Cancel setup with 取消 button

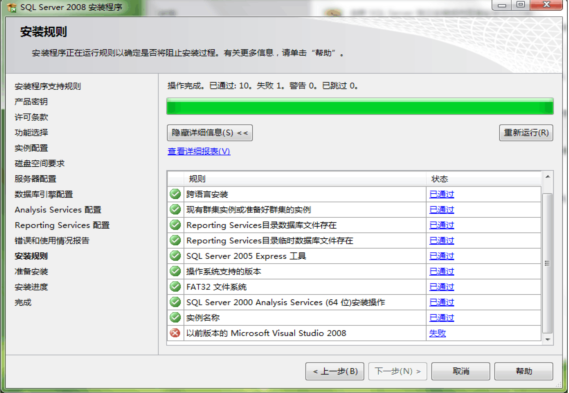pyautogui.click(x=461, y=371)
